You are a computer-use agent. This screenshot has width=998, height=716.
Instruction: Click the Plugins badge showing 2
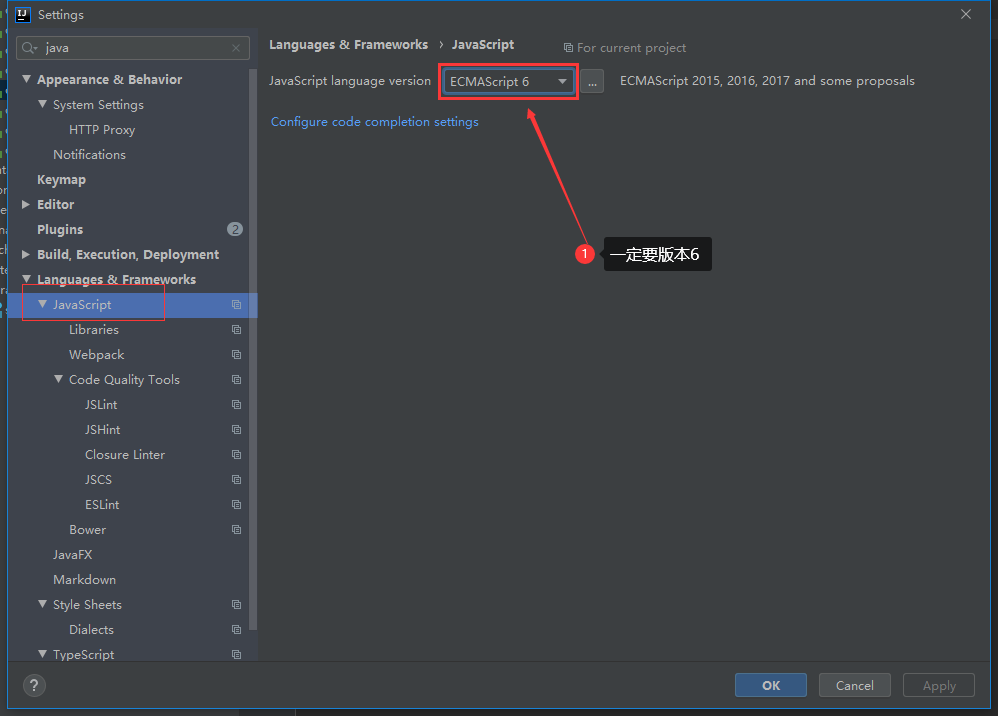[235, 229]
